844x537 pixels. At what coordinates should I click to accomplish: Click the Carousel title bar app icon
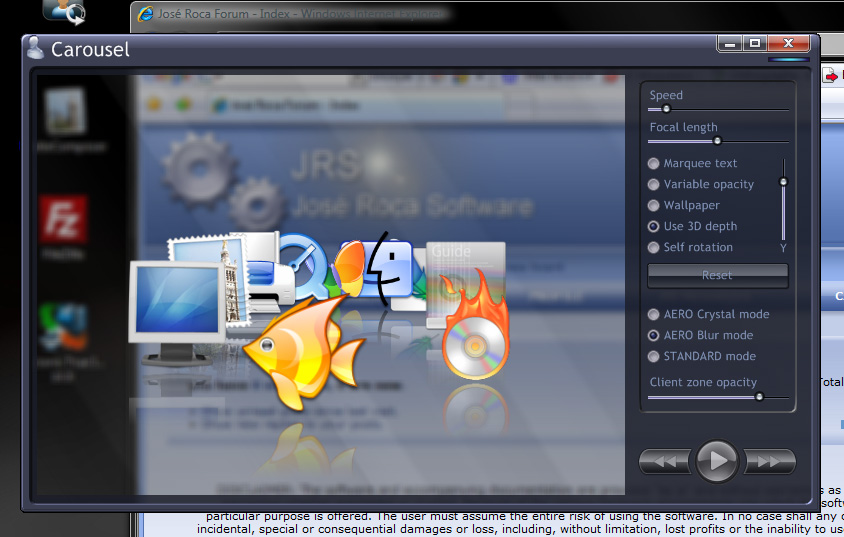tap(36, 48)
